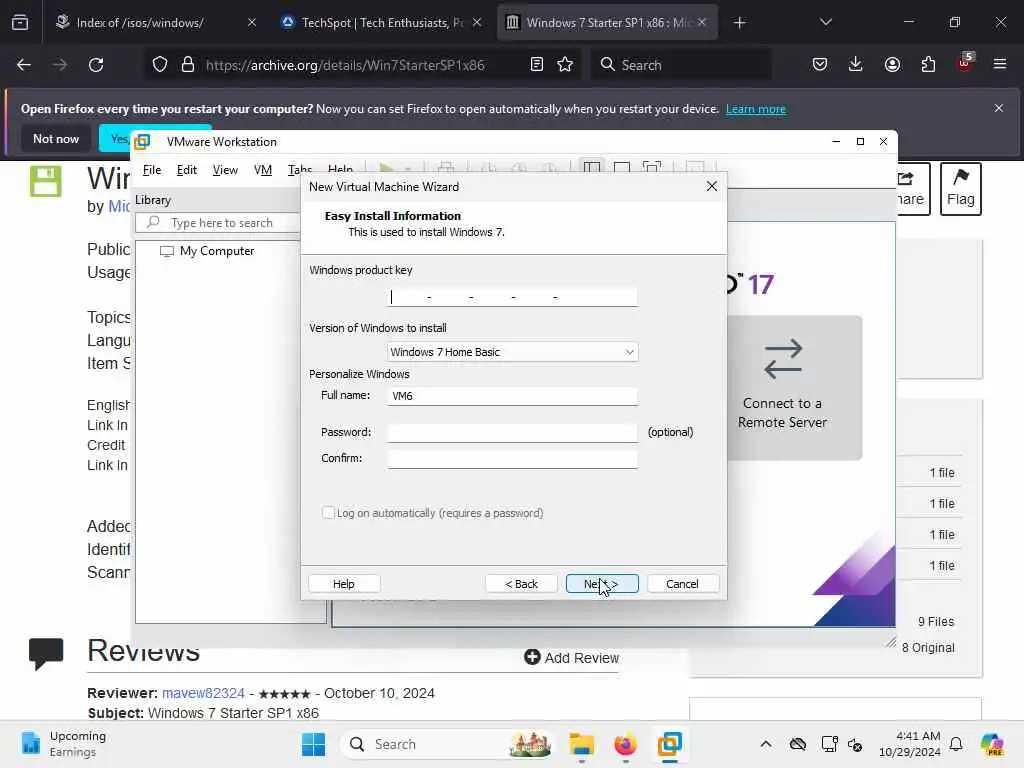This screenshot has width=1024, height=768.
Task: Click the VMware full screen view icon
Action: tap(652, 168)
